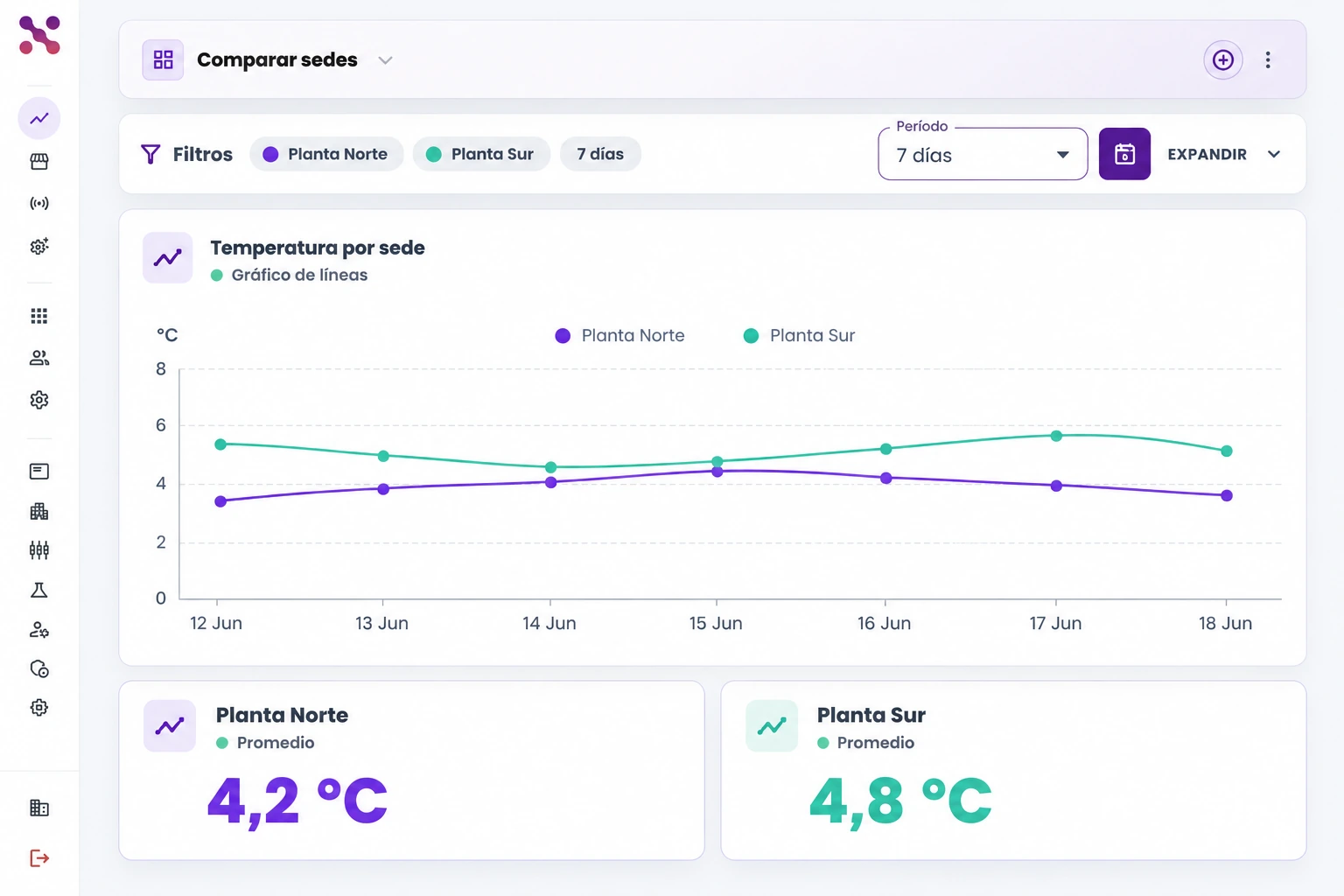Toggle Planta Norte series in chart legend
The width and height of the screenshot is (1344, 896).
tap(620, 336)
